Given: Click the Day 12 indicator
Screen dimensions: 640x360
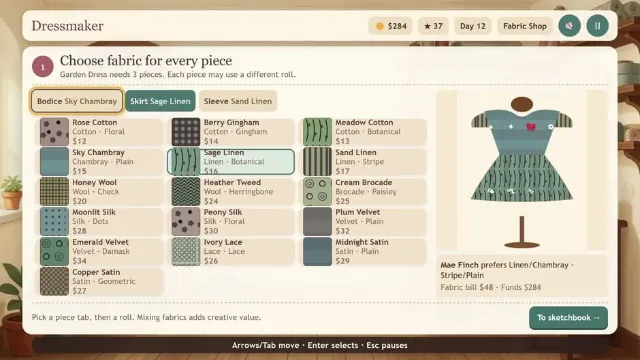Looking at the screenshot, I should click(x=473, y=26).
